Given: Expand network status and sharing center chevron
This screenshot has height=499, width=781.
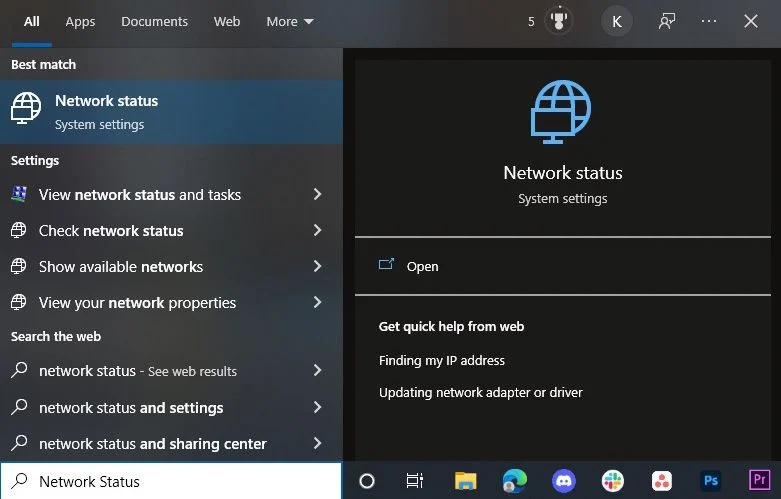Looking at the screenshot, I should pos(317,443).
